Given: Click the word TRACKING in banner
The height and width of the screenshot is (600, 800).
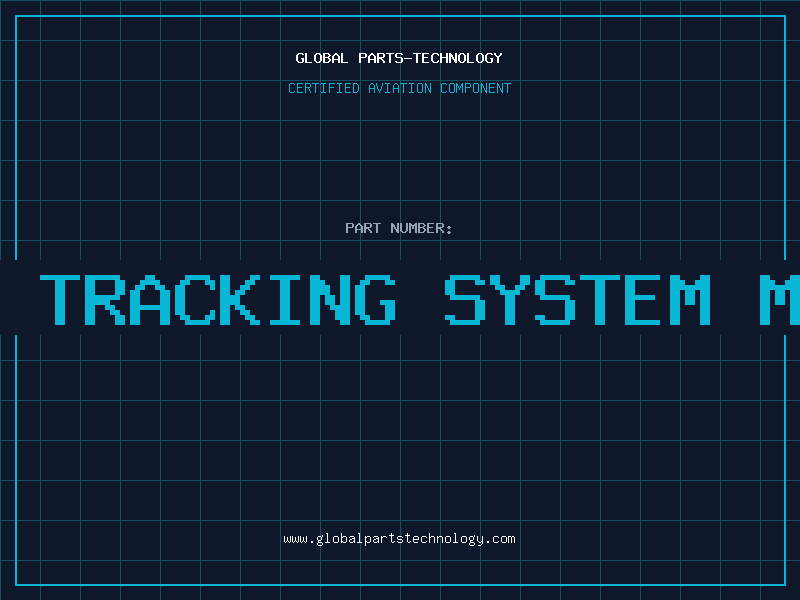Looking at the screenshot, I should 218,298.
